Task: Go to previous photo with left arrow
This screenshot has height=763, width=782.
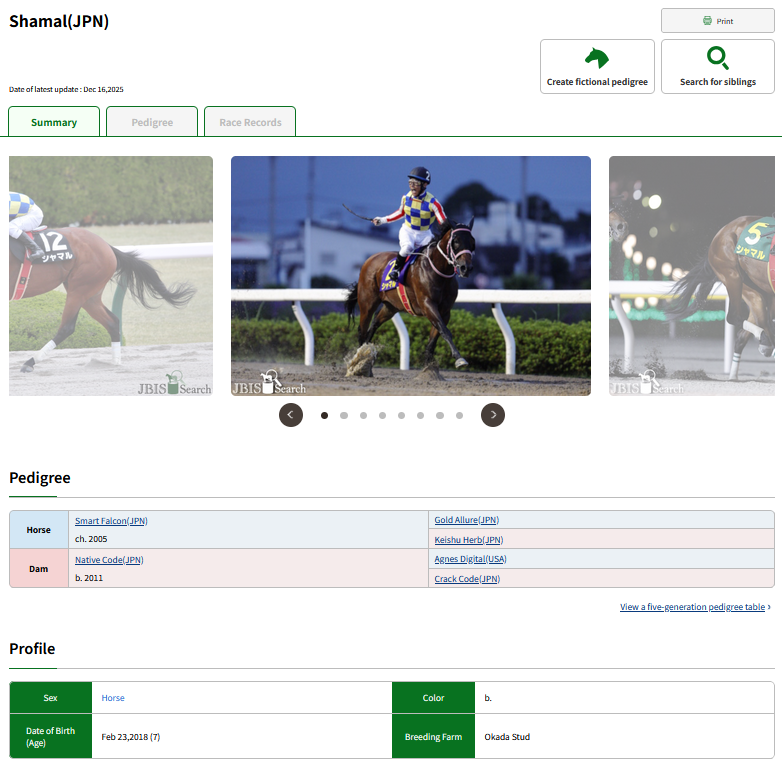Action: click(291, 415)
